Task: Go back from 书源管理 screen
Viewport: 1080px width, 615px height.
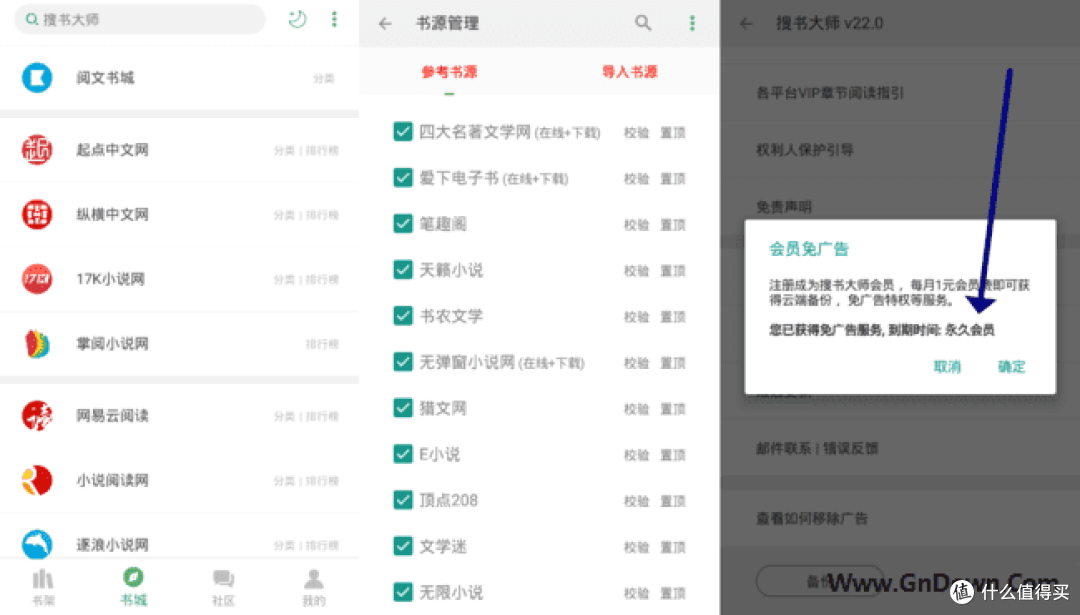Action: [x=385, y=23]
